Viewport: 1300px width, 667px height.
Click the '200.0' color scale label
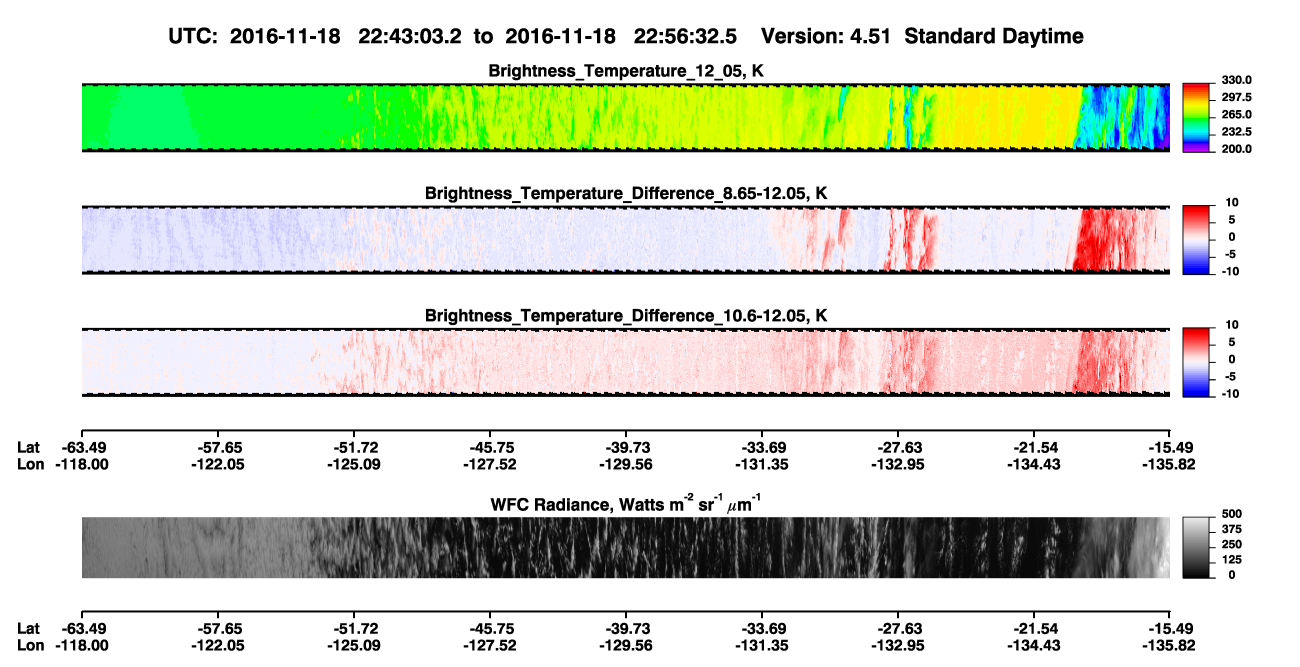coord(1236,148)
